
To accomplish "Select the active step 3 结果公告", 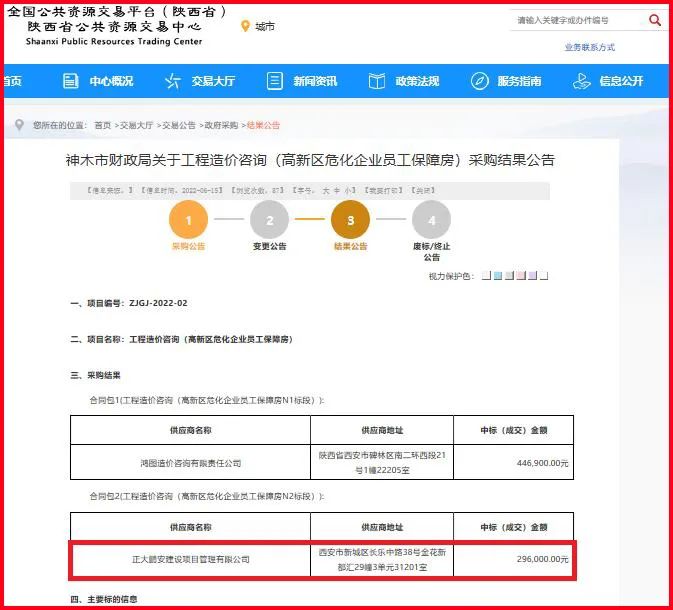I will click(x=350, y=219).
